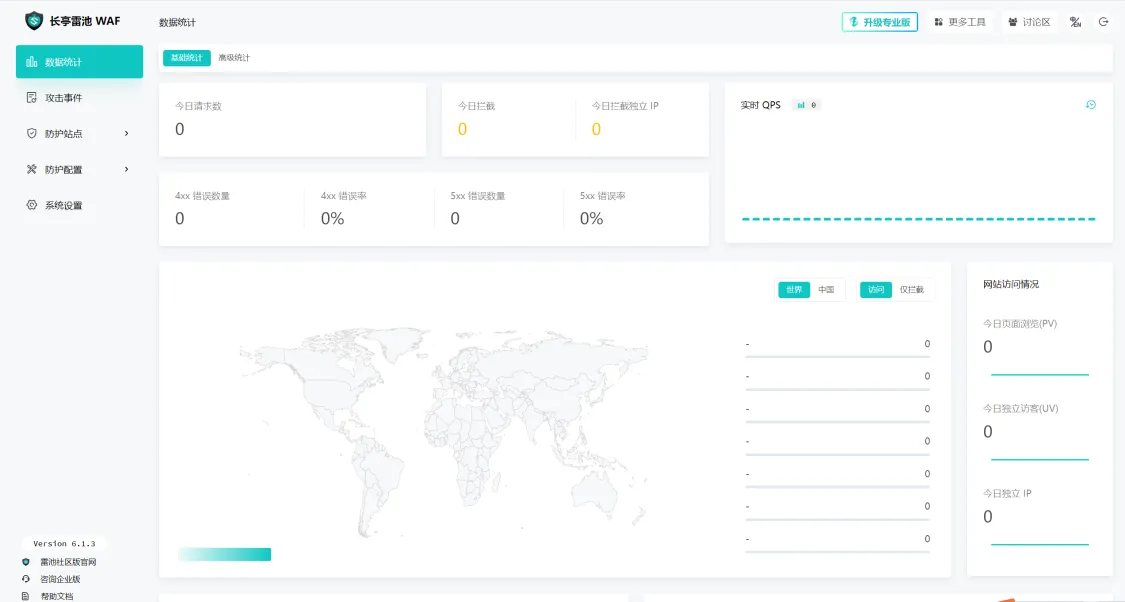Click the Version 6.1.3 label
Image resolution: width=1125 pixels, height=602 pixels.
pyautogui.click(x=64, y=544)
